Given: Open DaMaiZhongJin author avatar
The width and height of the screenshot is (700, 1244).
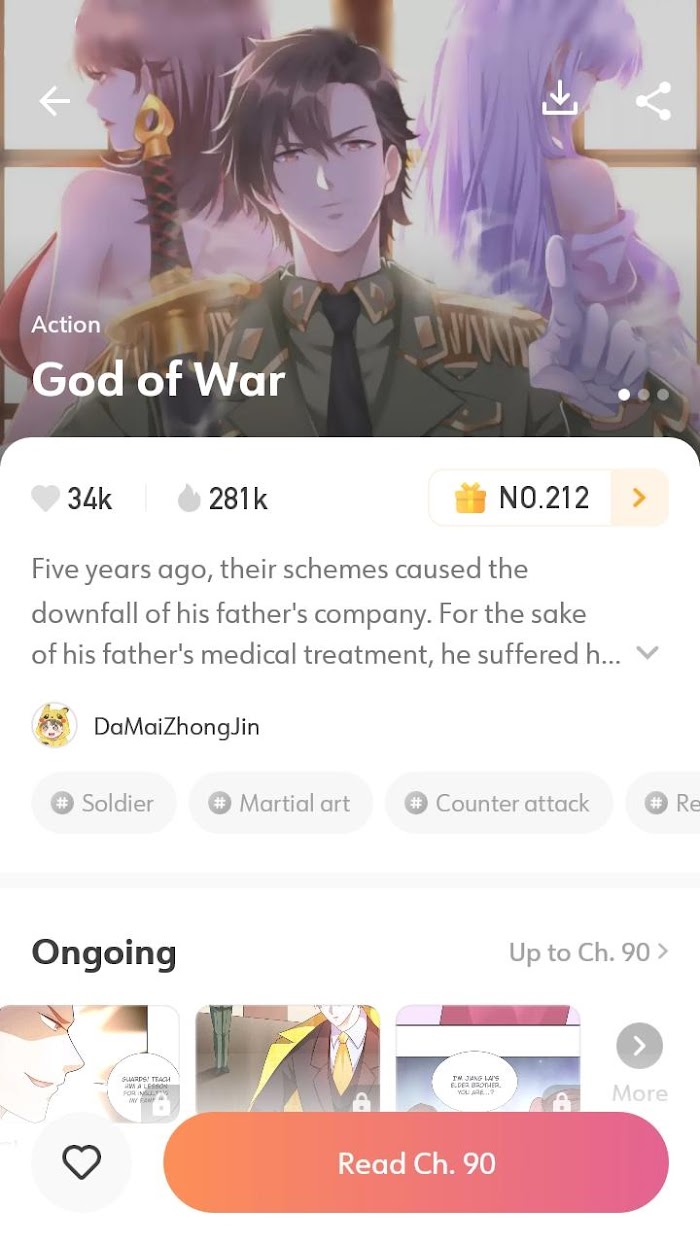Looking at the screenshot, I should point(54,726).
